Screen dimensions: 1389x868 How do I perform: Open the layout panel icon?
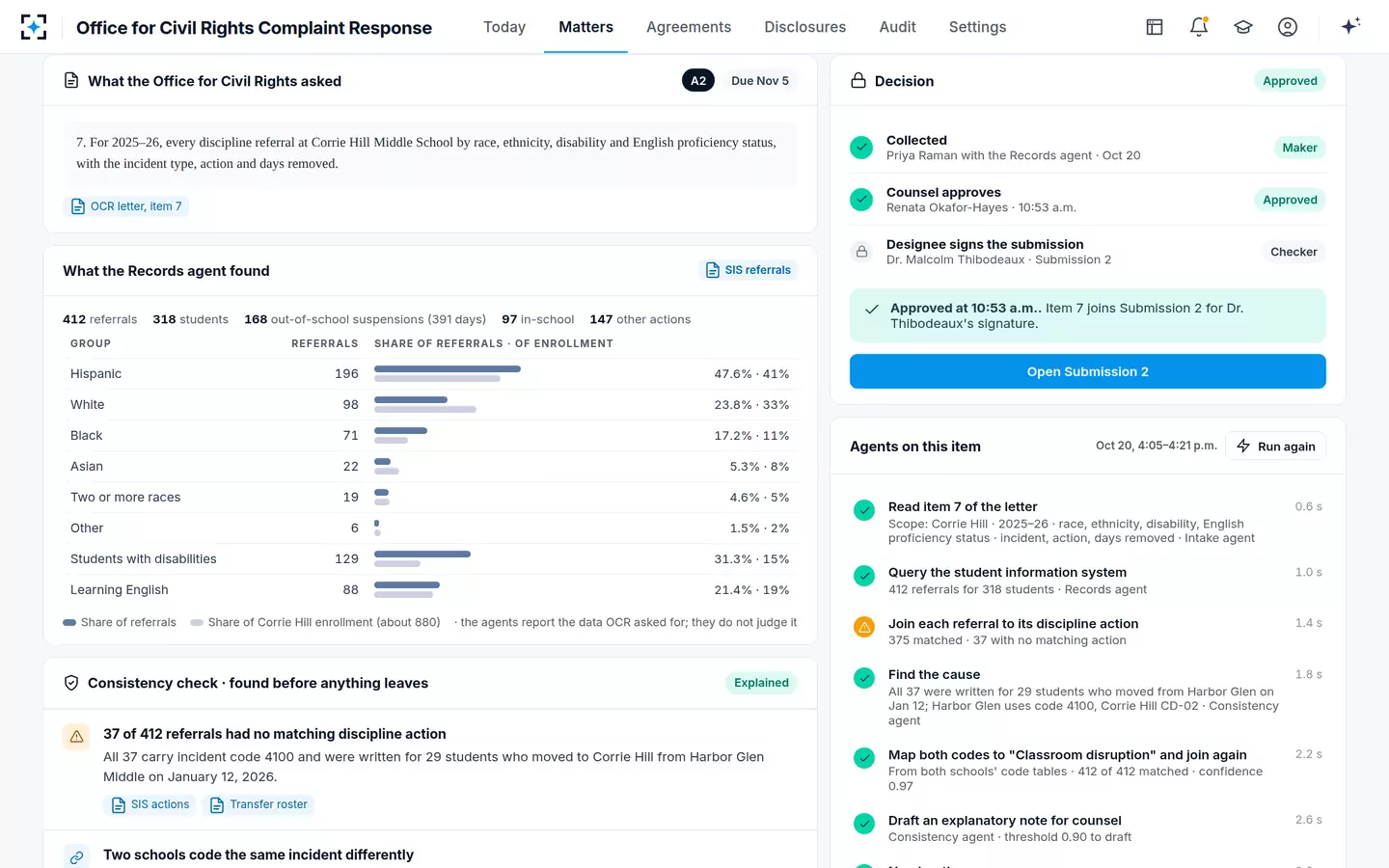[x=1155, y=27]
